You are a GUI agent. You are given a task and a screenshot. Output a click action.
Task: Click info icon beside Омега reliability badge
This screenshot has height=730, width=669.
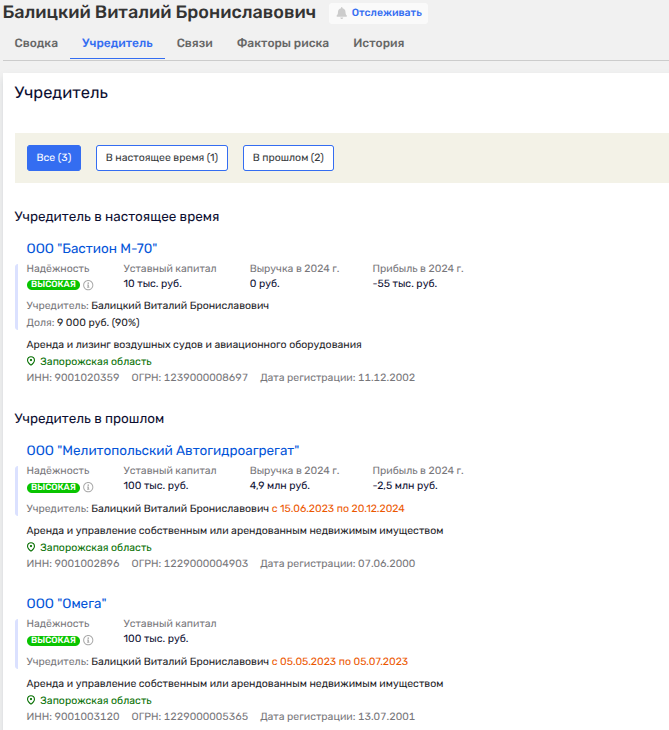pos(88,640)
